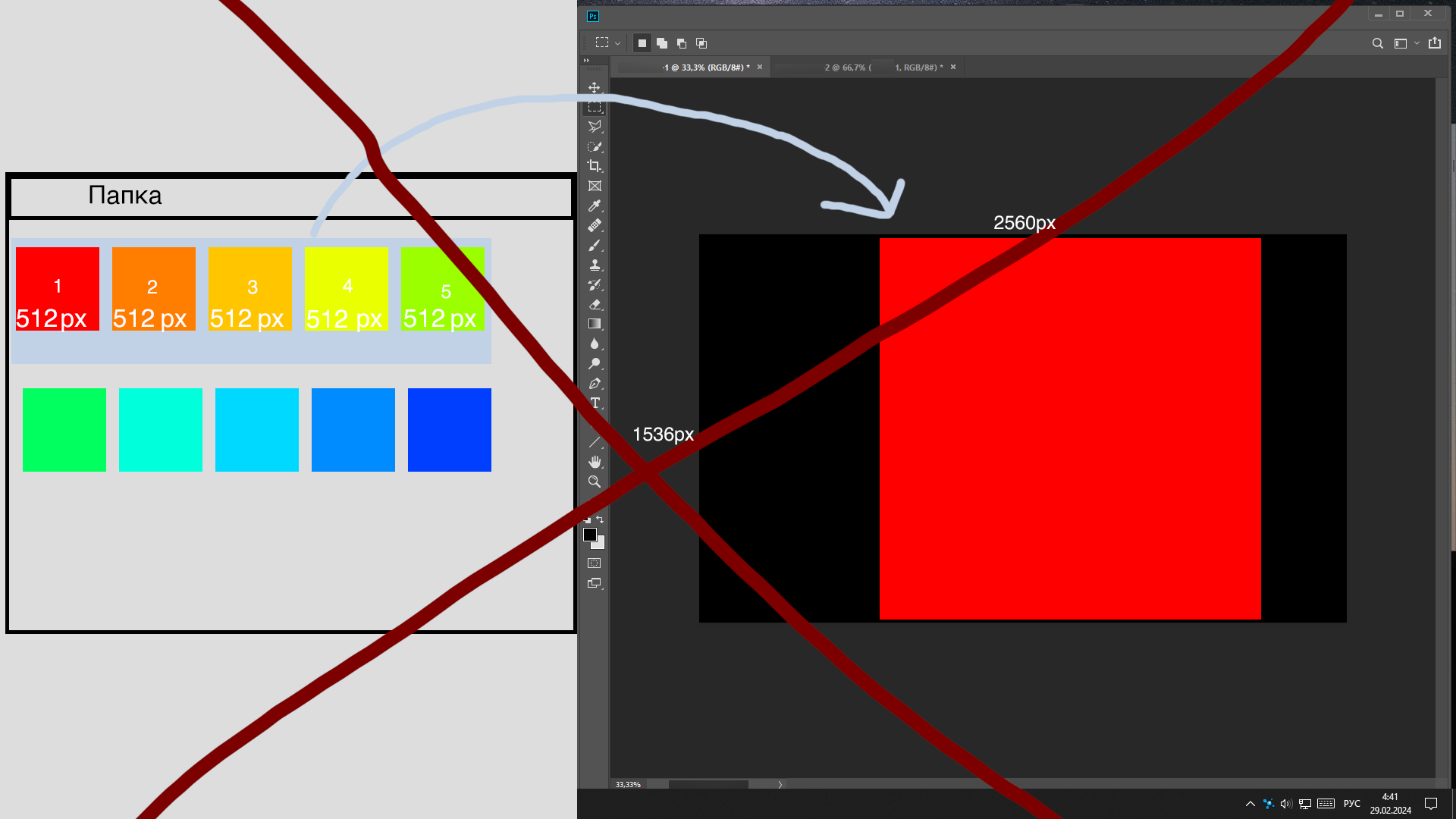The height and width of the screenshot is (819, 1456).
Task: Select the Eraser tool
Action: point(595,305)
